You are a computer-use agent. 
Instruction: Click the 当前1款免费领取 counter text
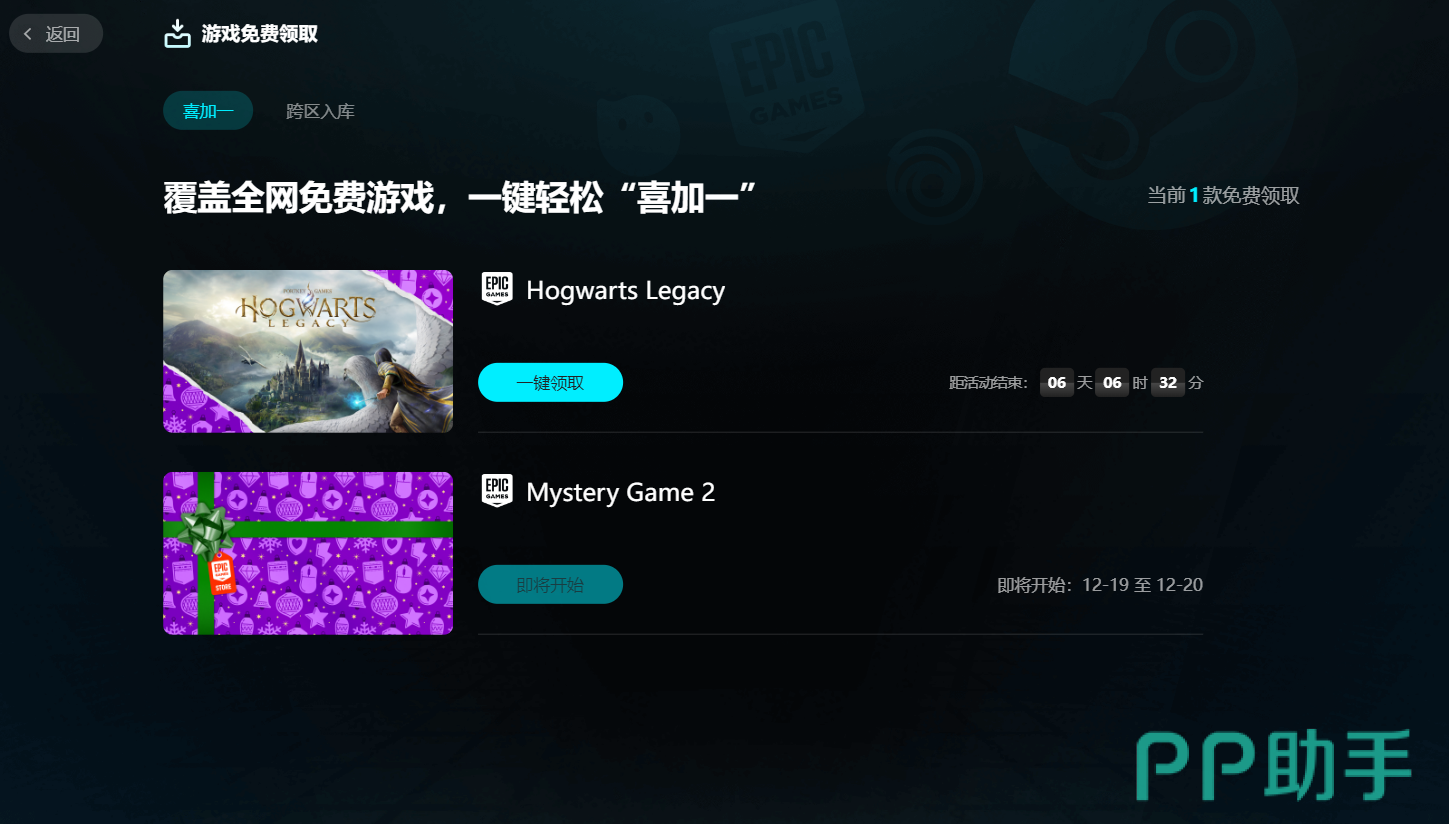[x=1224, y=195]
